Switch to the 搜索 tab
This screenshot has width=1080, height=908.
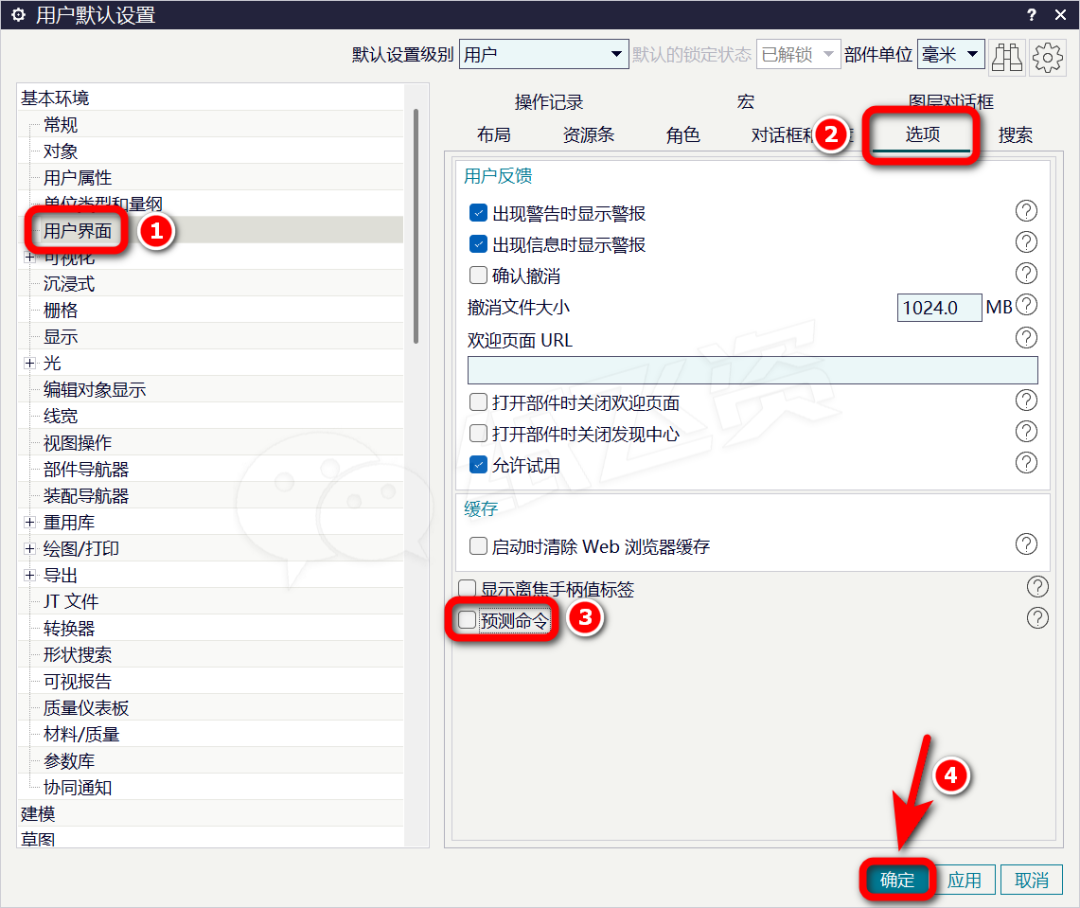1015,133
